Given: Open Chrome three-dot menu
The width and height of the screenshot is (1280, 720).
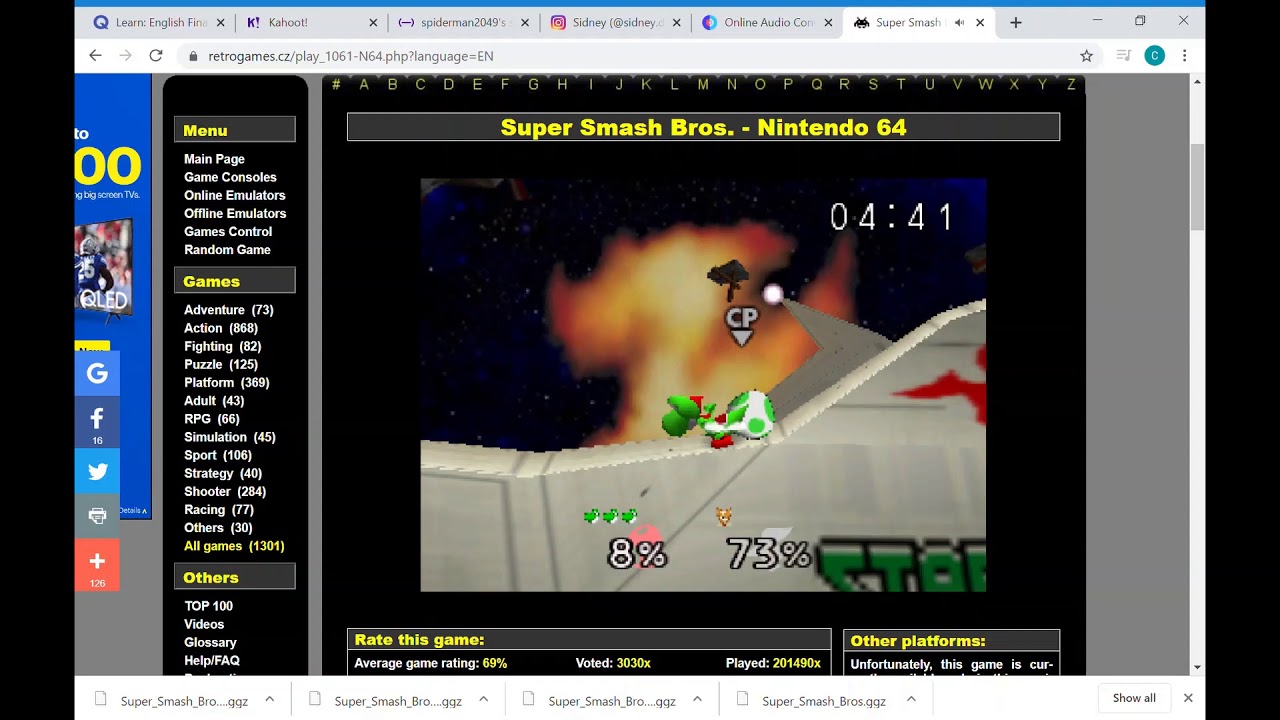Looking at the screenshot, I should pyautogui.click(x=1184, y=56).
